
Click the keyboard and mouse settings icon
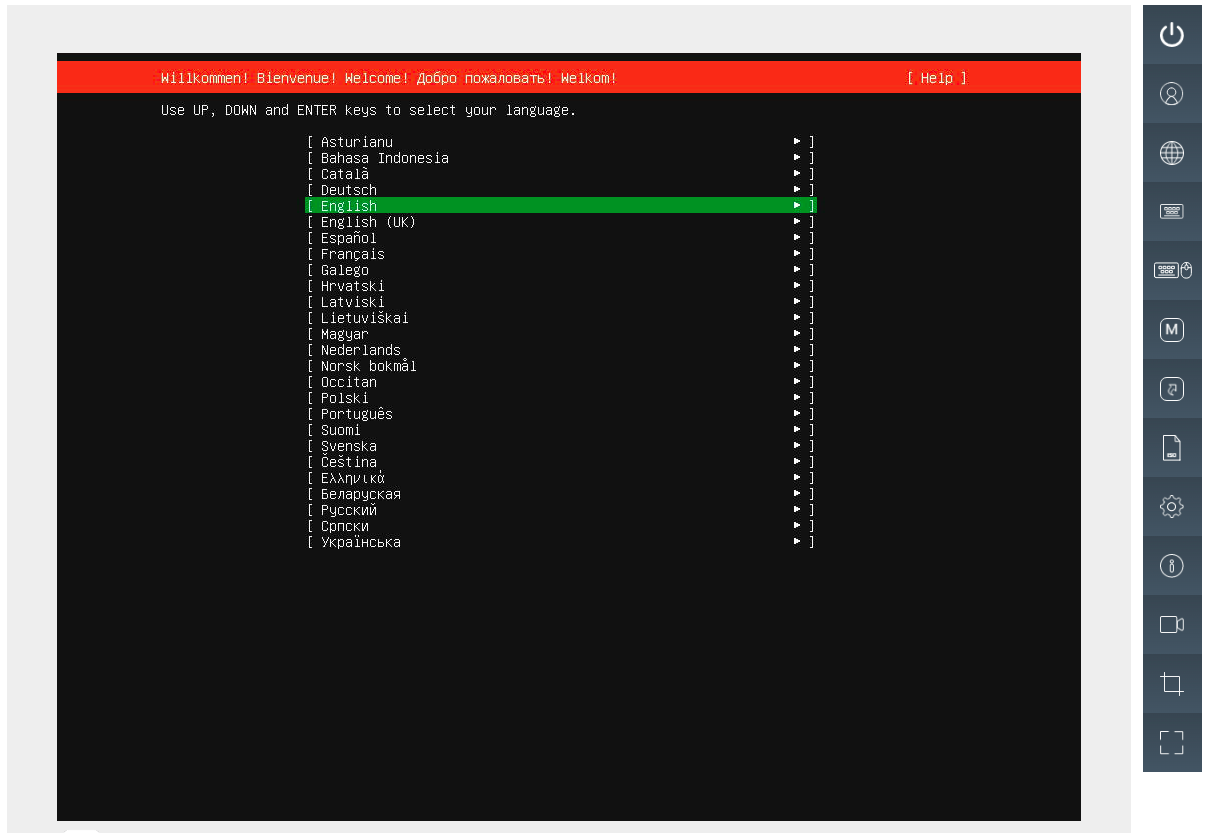click(1172, 269)
